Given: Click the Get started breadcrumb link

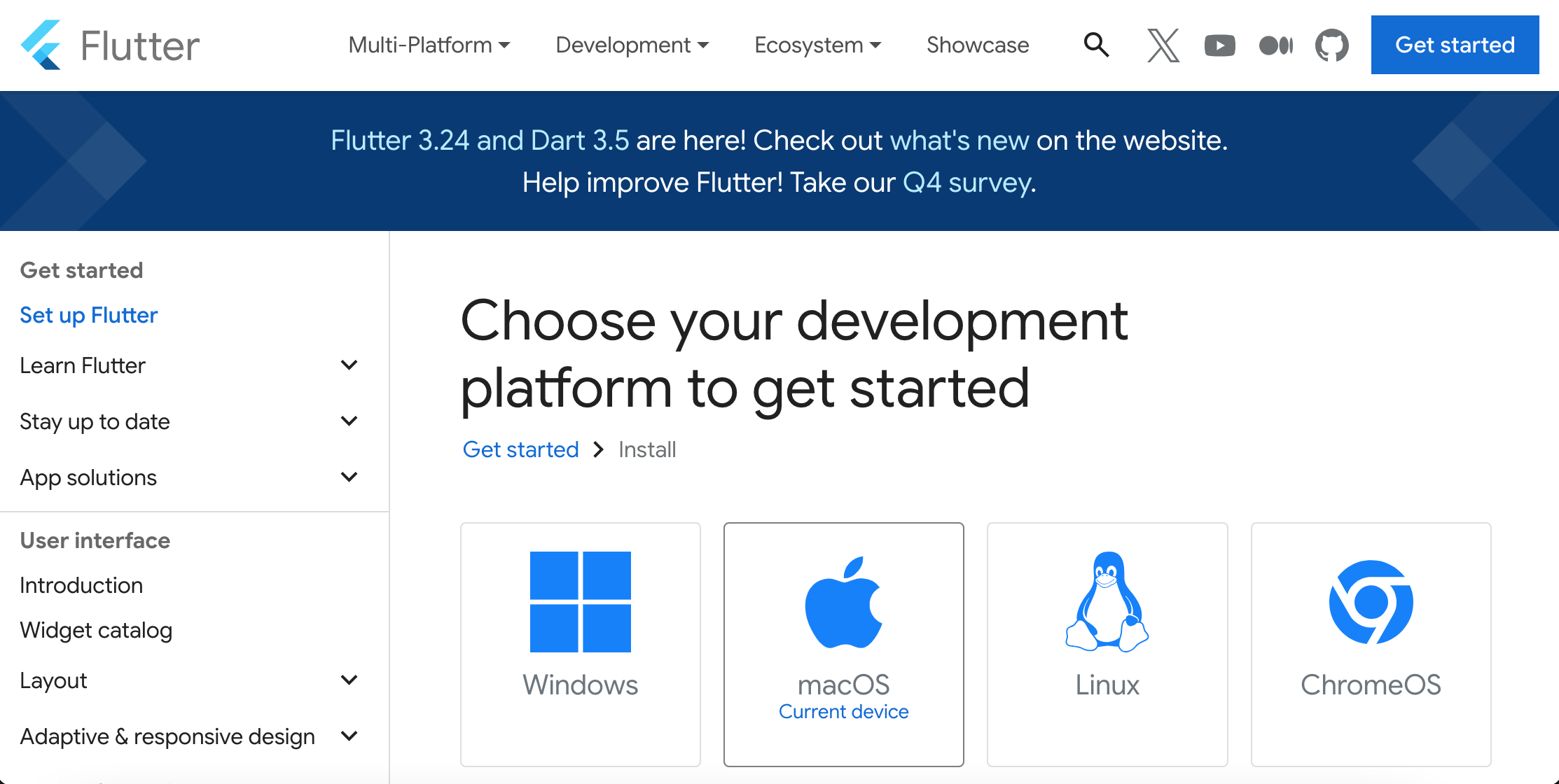Looking at the screenshot, I should click(x=520, y=449).
